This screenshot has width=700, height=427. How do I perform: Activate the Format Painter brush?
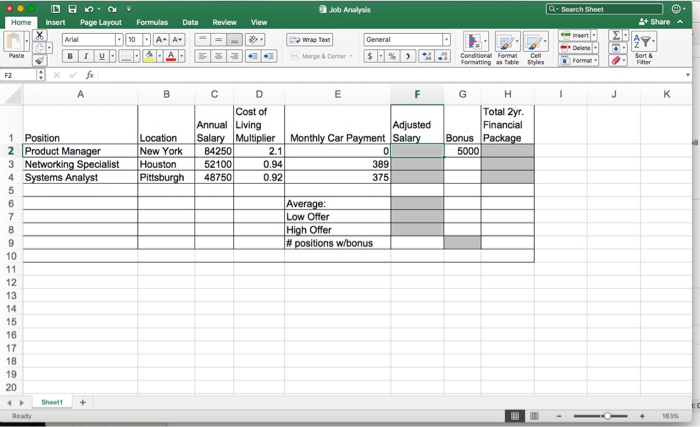click(x=39, y=60)
